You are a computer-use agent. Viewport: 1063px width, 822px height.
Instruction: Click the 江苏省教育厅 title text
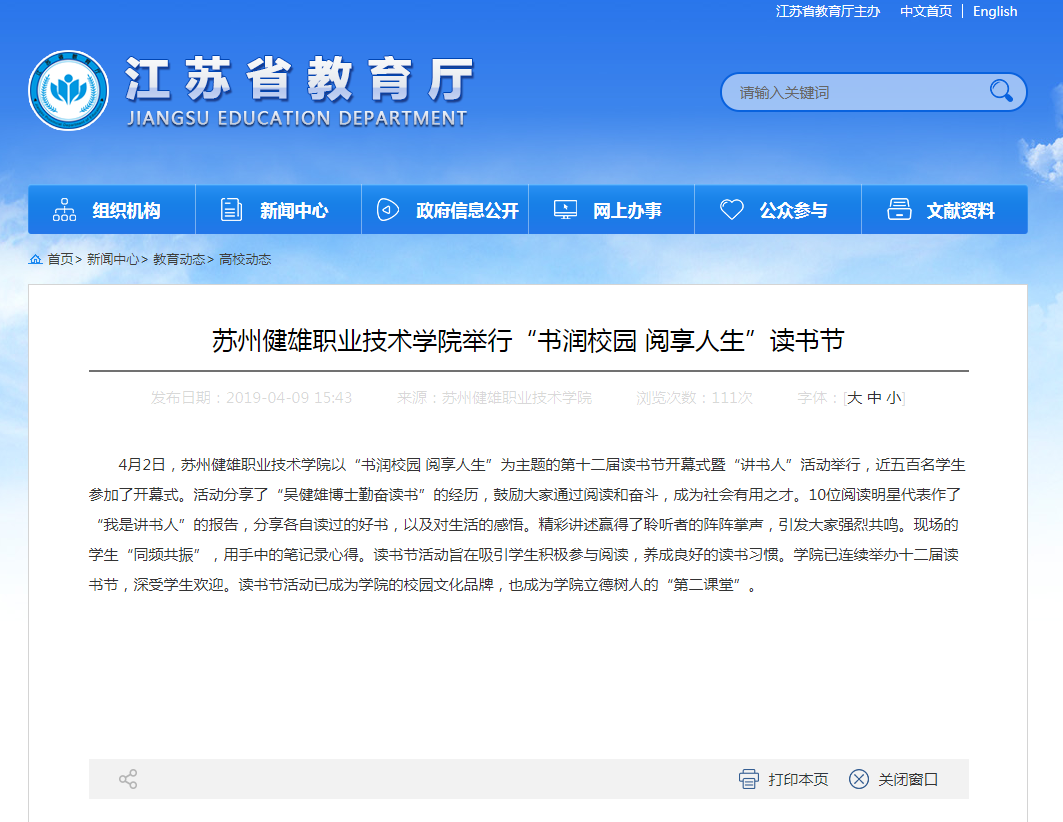point(298,79)
